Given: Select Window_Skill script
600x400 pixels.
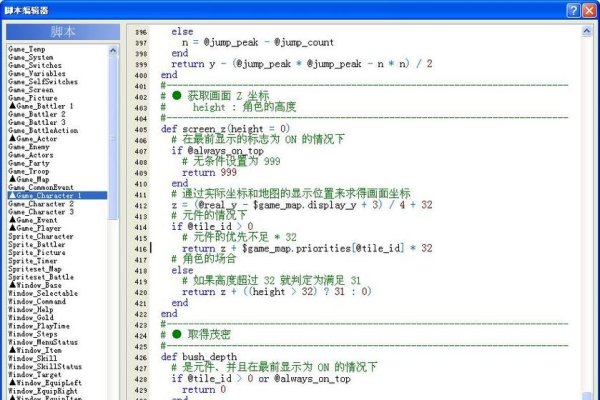Looking at the screenshot, I should click(33, 358).
